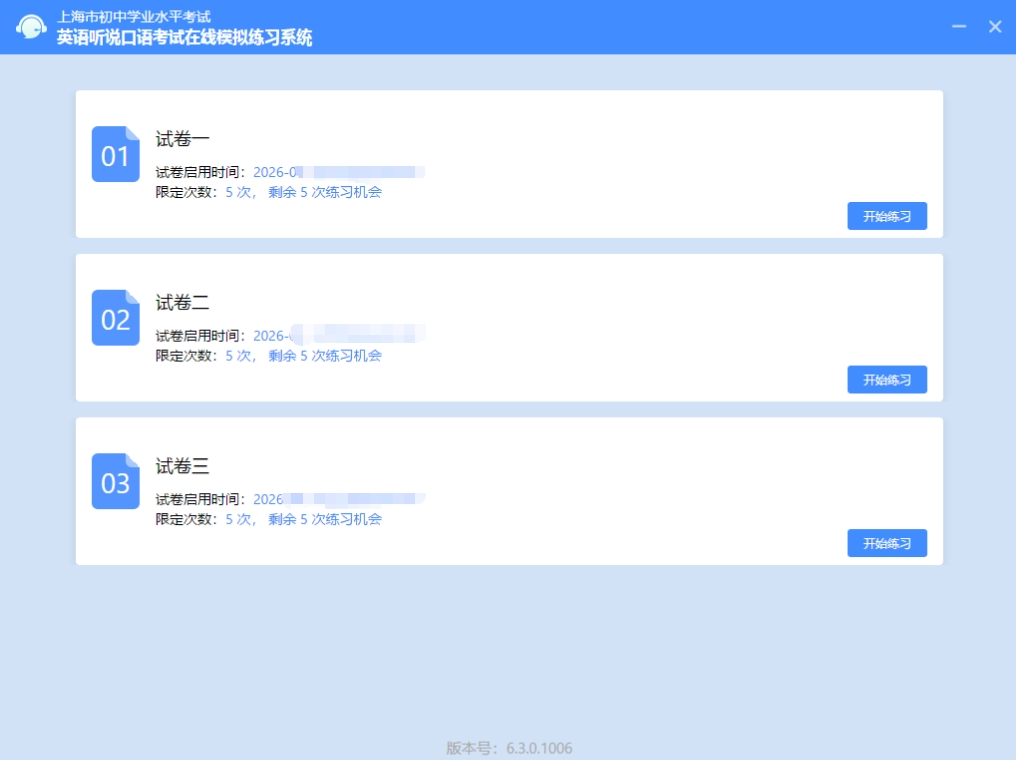Minimize the practice system window
This screenshot has width=1016, height=760.
(959, 27)
